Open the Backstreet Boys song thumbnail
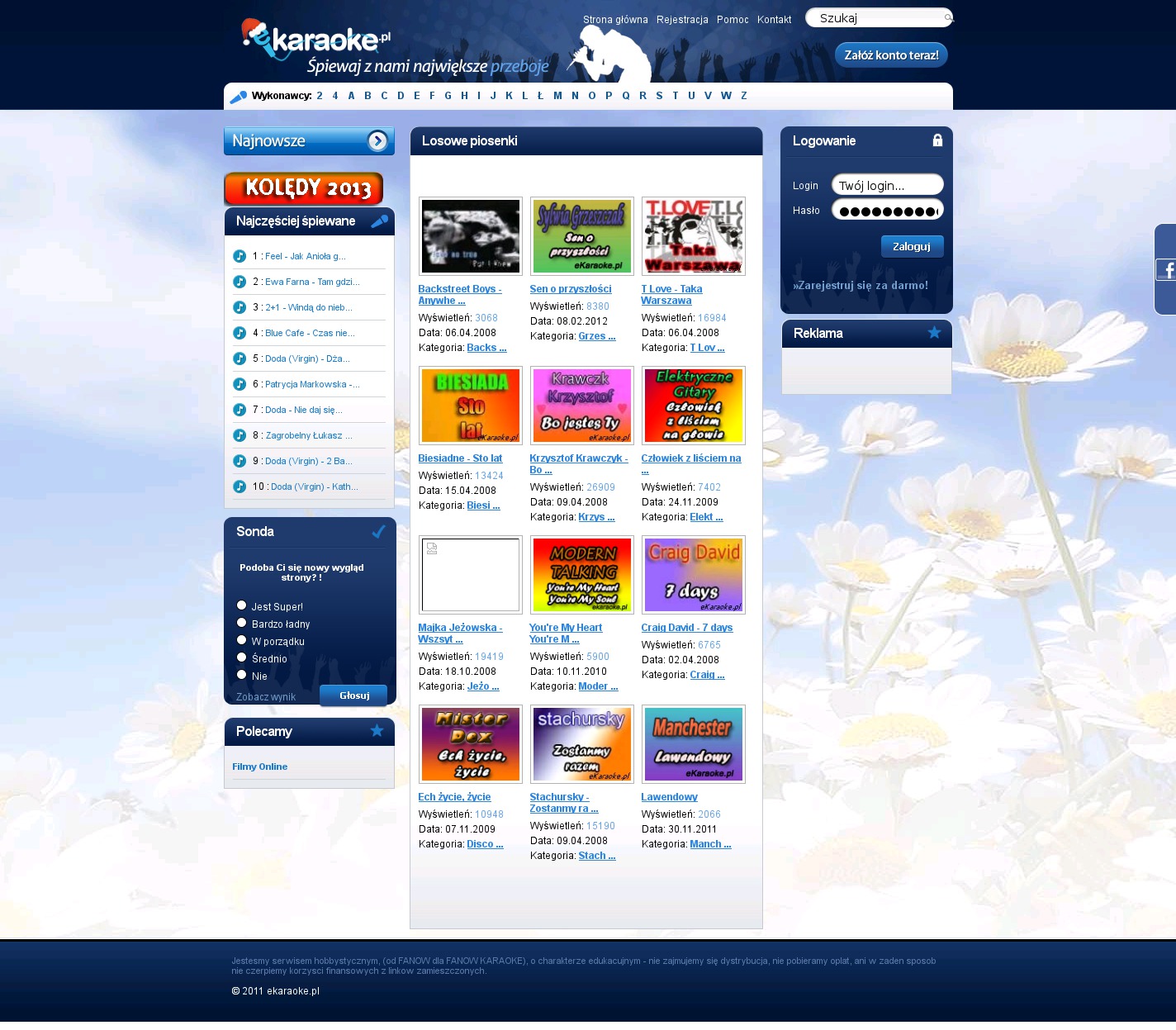This screenshot has width=1176, height=1030. [x=471, y=236]
